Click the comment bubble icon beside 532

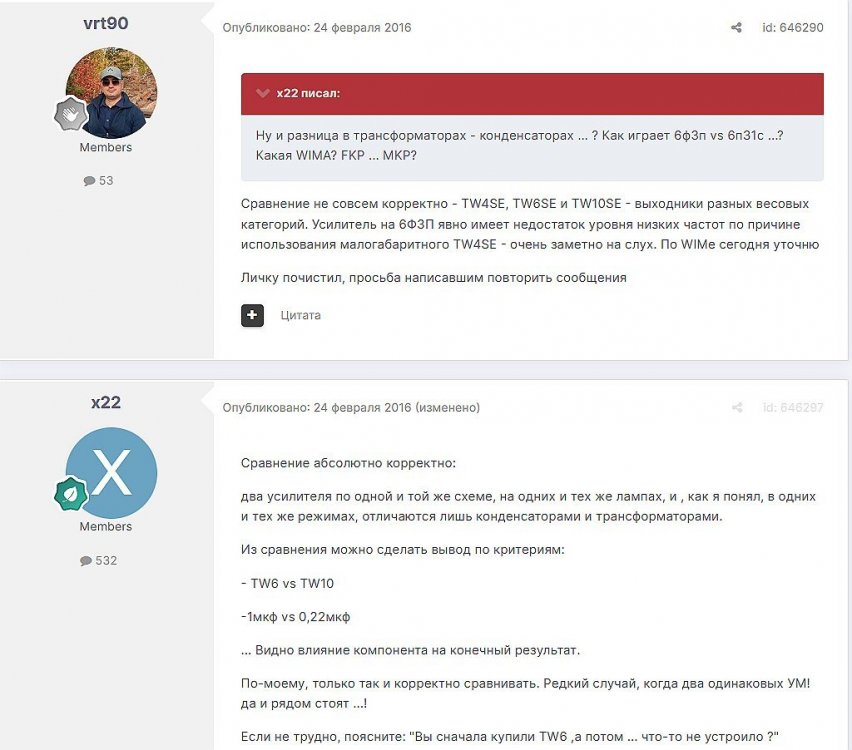click(x=86, y=561)
